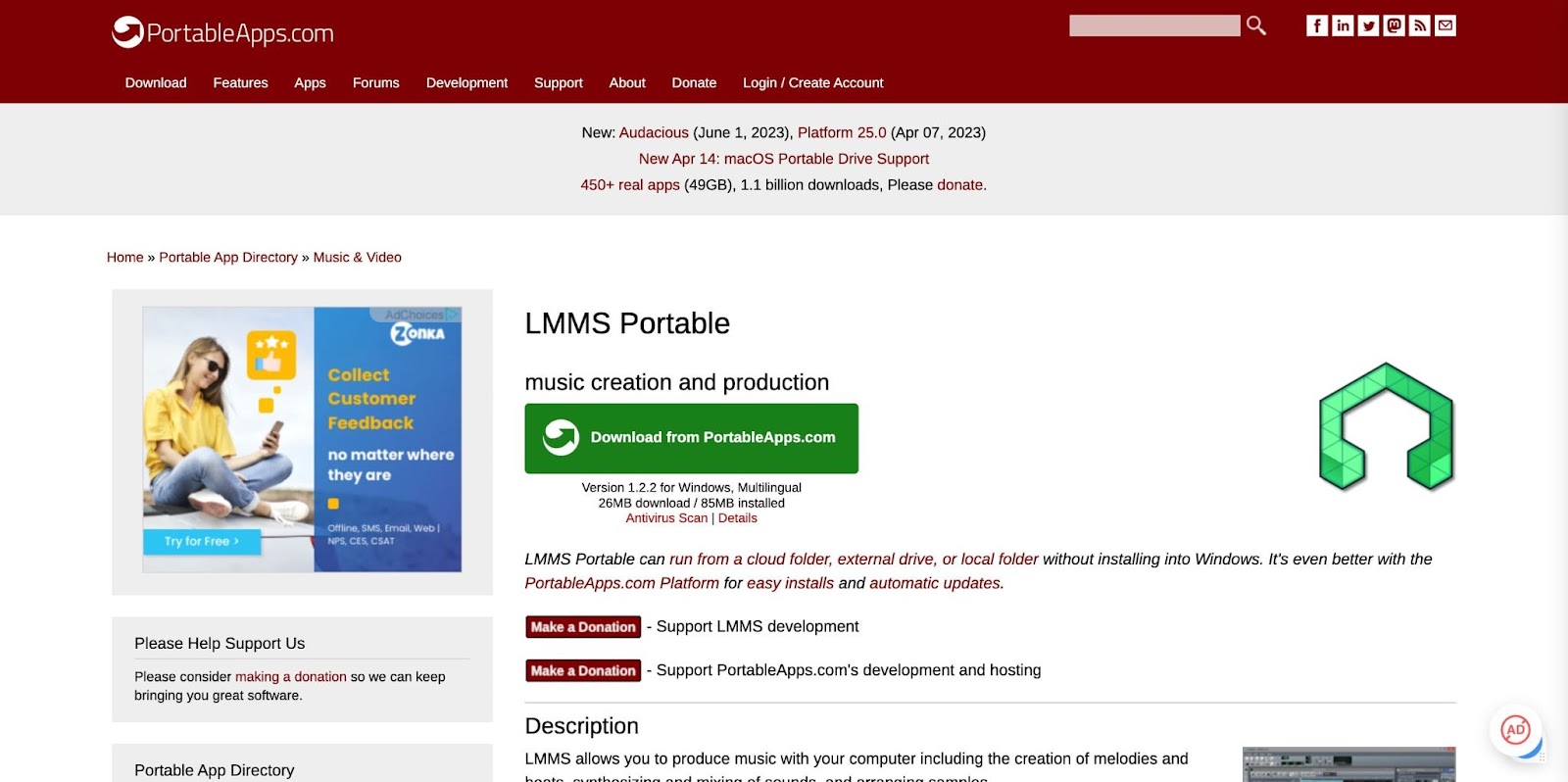1568x782 pixels.
Task: Click the Zonka customer feedback ad image
Action: click(302, 439)
